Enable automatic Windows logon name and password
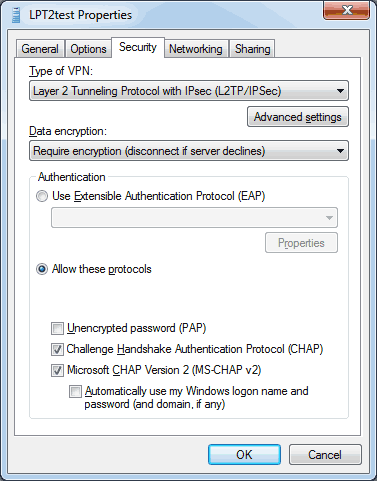Viewport: 377px width, 481px height. 75,391
